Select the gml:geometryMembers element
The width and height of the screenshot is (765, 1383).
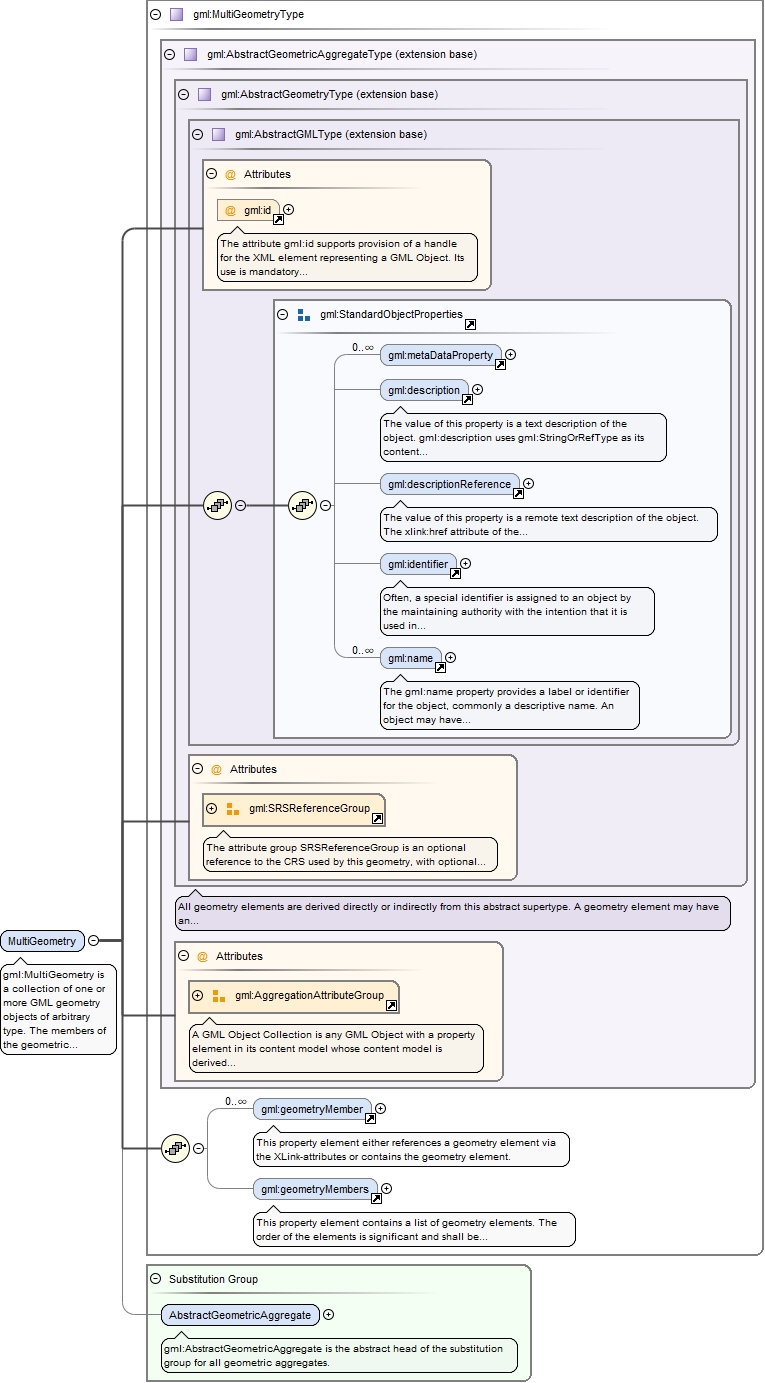[x=316, y=1189]
